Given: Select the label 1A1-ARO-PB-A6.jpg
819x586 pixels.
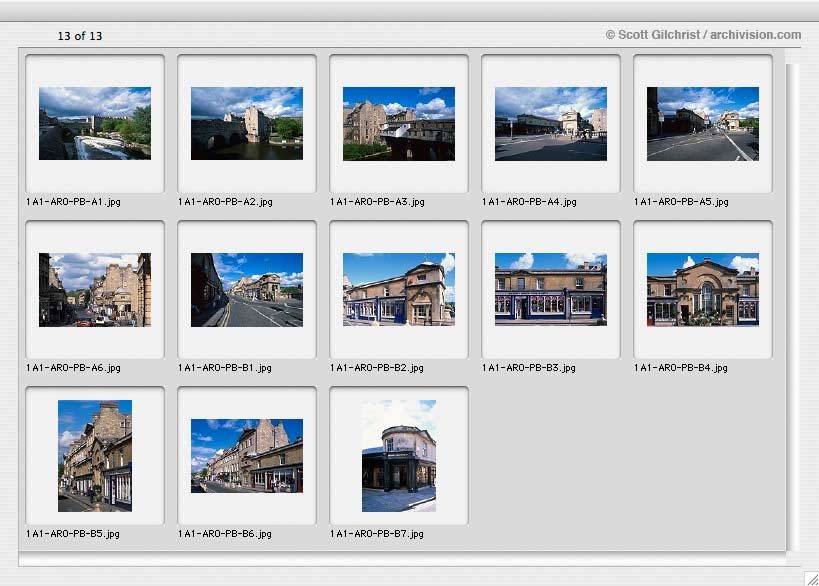Looking at the screenshot, I should pyautogui.click(x=73, y=368).
